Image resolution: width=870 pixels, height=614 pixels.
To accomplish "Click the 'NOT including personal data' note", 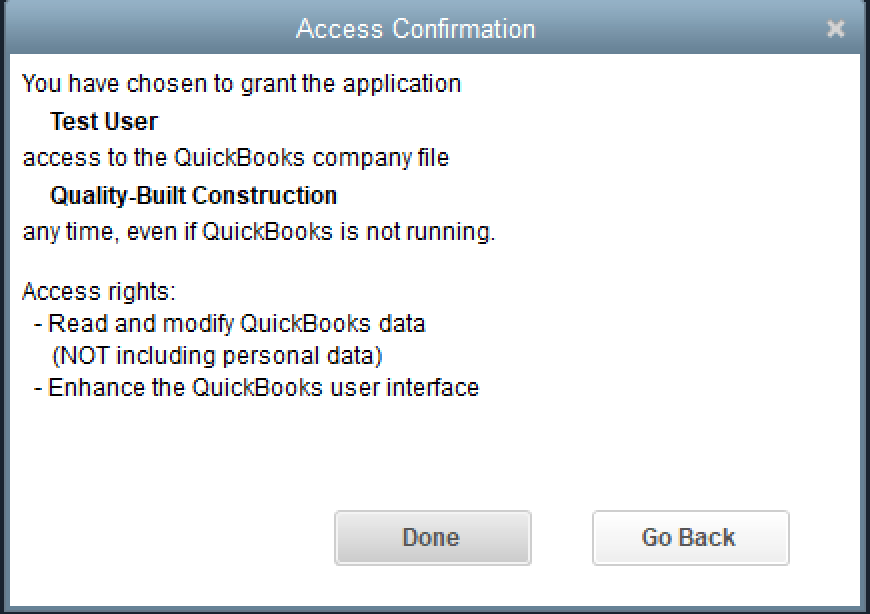I will (217, 355).
